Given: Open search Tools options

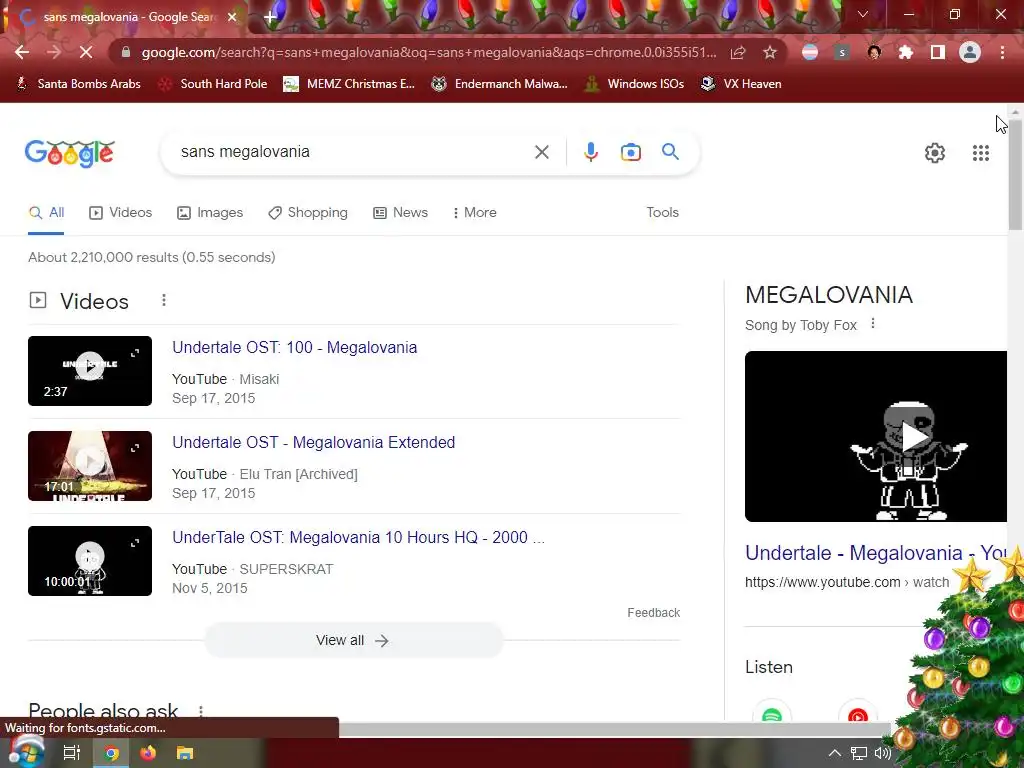Looking at the screenshot, I should 662,213.
